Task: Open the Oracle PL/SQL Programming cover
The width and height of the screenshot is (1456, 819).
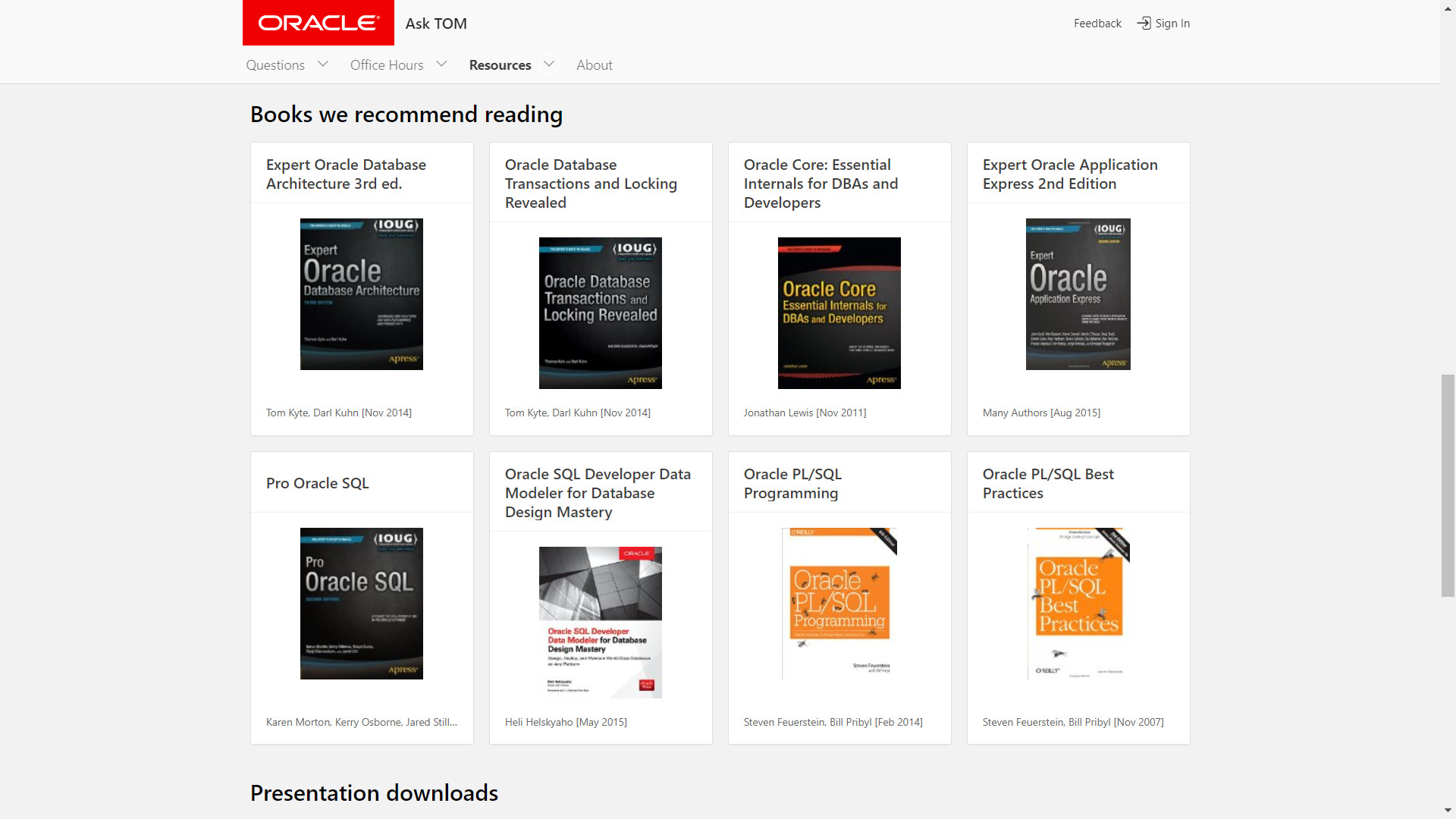Action: (x=839, y=604)
